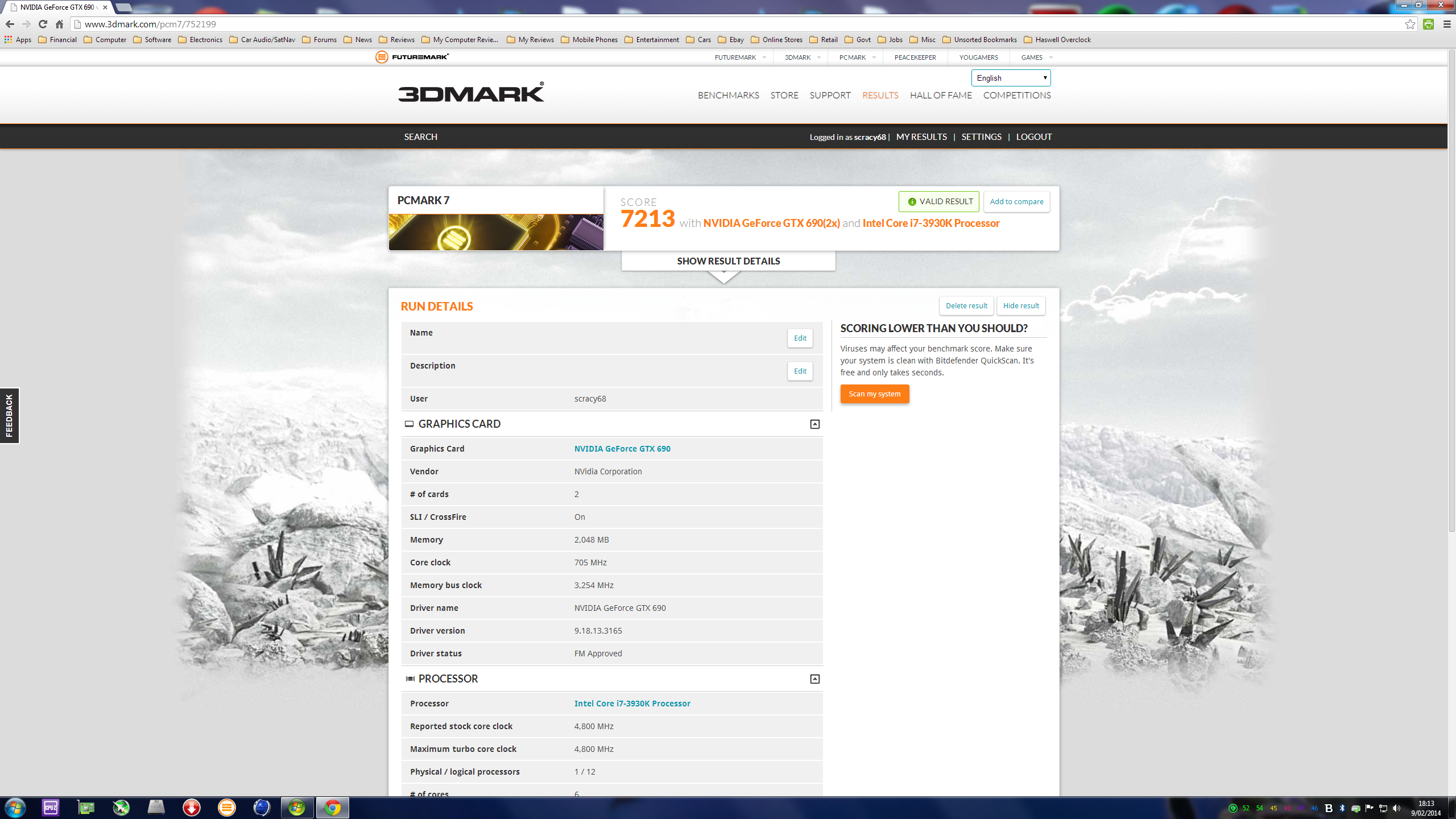Open the STORE menu item

coord(784,95)
